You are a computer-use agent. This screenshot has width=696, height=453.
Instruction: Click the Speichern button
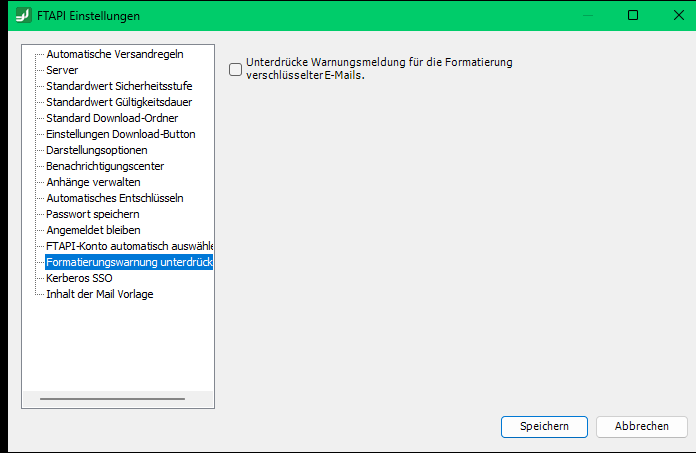544,426
